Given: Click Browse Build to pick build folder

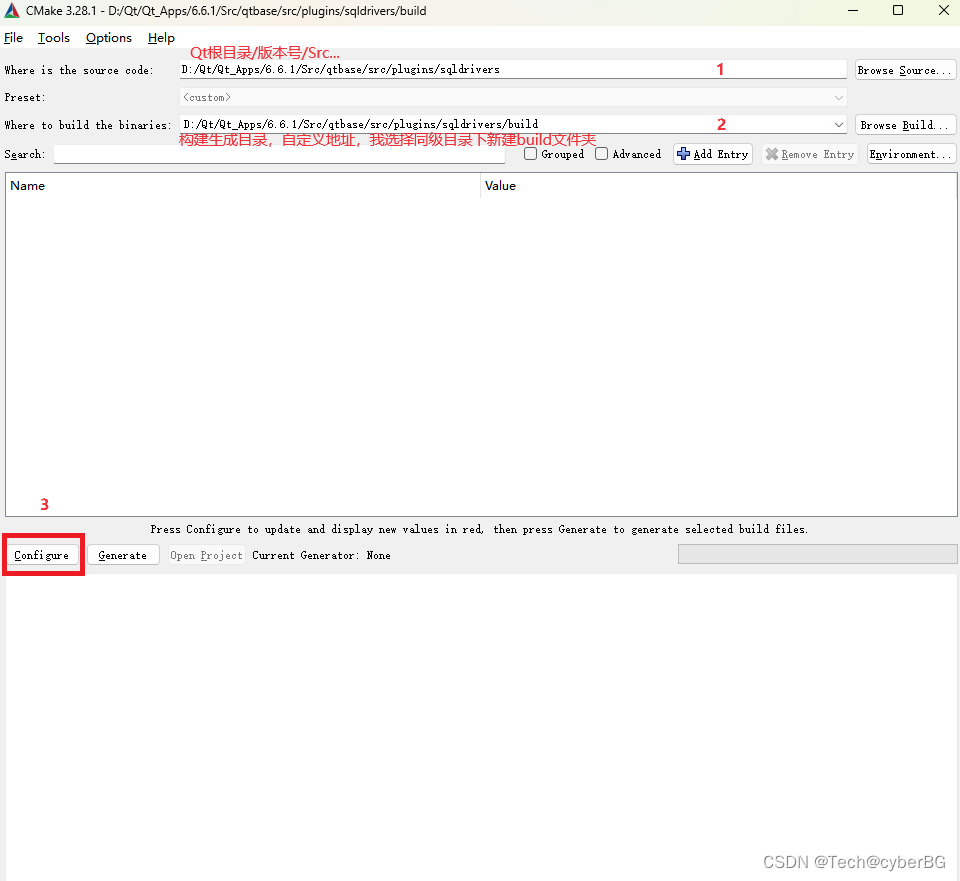Looking at the screenshot, I should click(x=905, y=124).
